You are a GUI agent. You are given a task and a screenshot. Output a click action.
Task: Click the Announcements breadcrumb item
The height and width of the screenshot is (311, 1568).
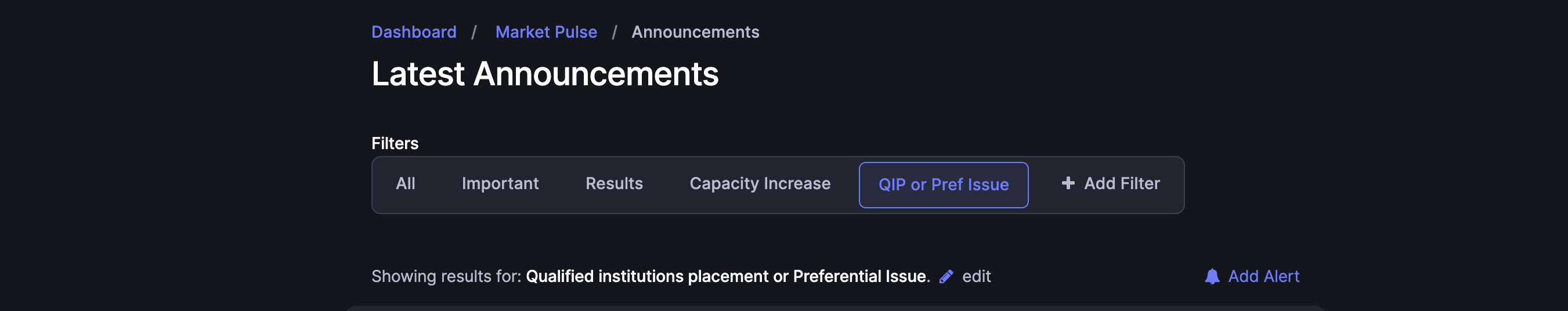(x=695, y=32)
